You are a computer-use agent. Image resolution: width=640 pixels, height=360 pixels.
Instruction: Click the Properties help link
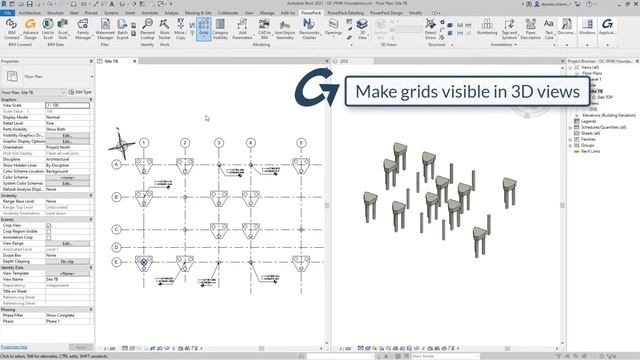pos(14,347)
